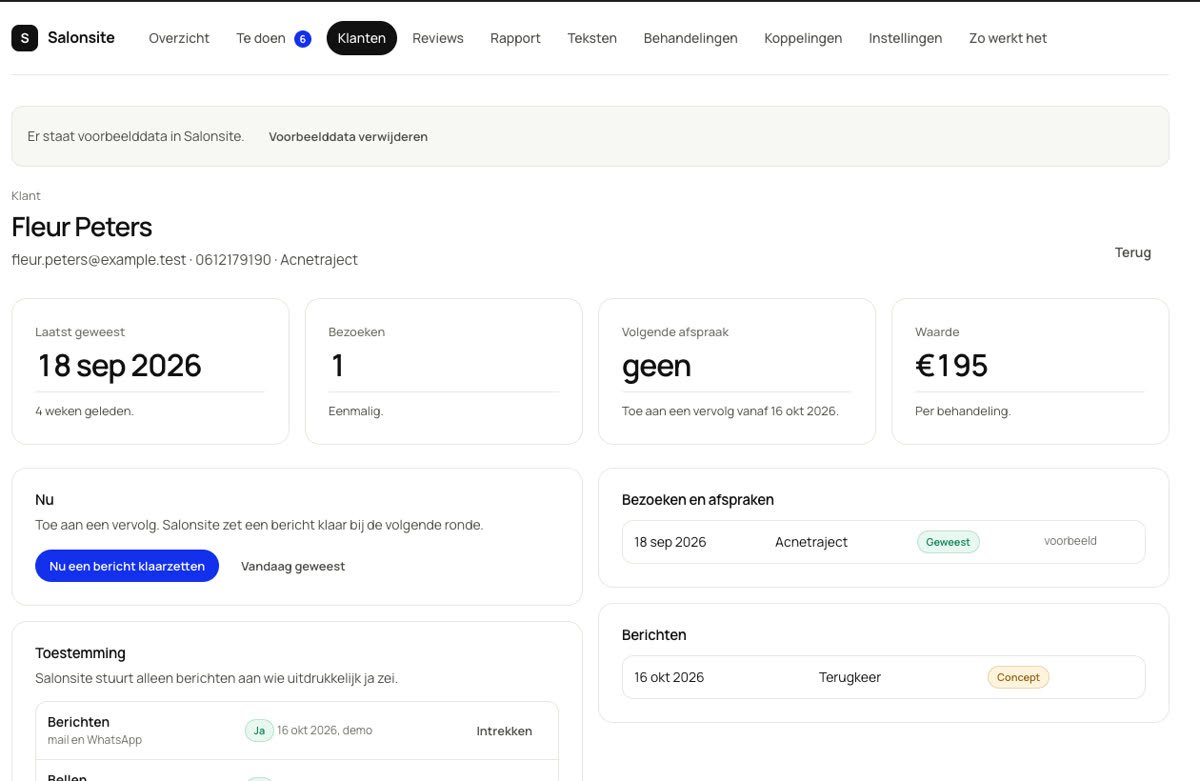Click the mail en WhatsApp subtitle
The image size is (1200, 781).
95,740
